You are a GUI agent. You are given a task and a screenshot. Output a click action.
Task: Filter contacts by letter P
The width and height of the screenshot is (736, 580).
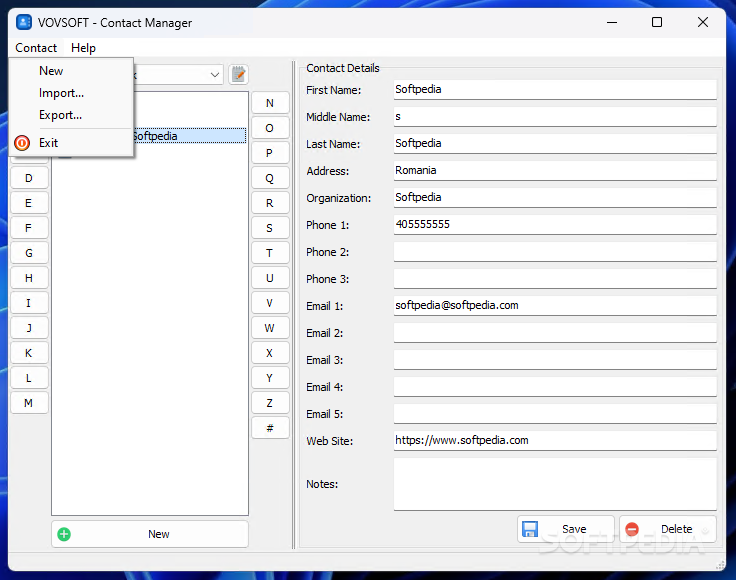[270, 153]
